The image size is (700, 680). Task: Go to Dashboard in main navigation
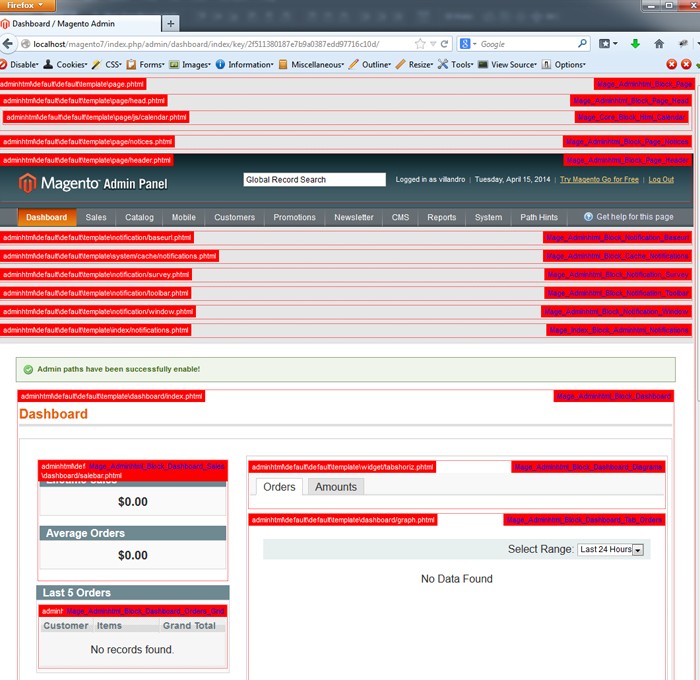tap(46, 217)
